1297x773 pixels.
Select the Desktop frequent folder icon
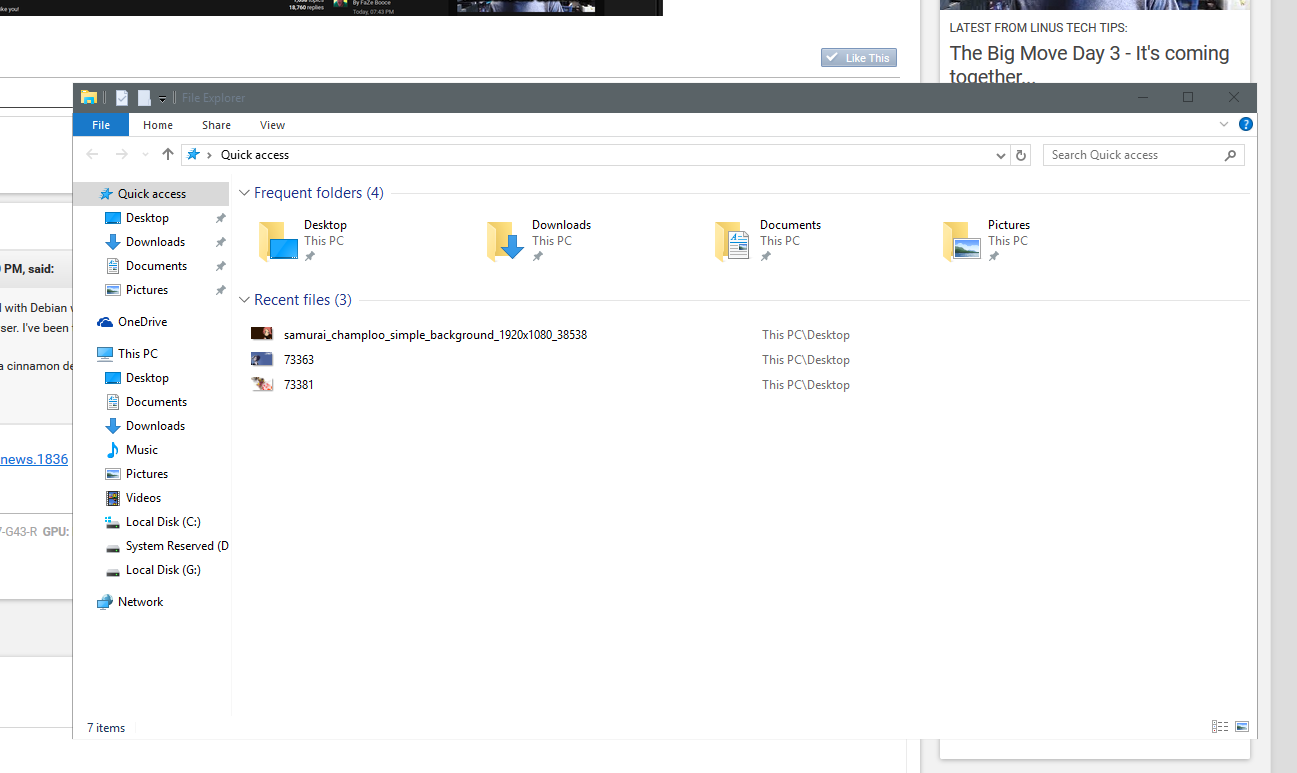(x=279, y=241)
